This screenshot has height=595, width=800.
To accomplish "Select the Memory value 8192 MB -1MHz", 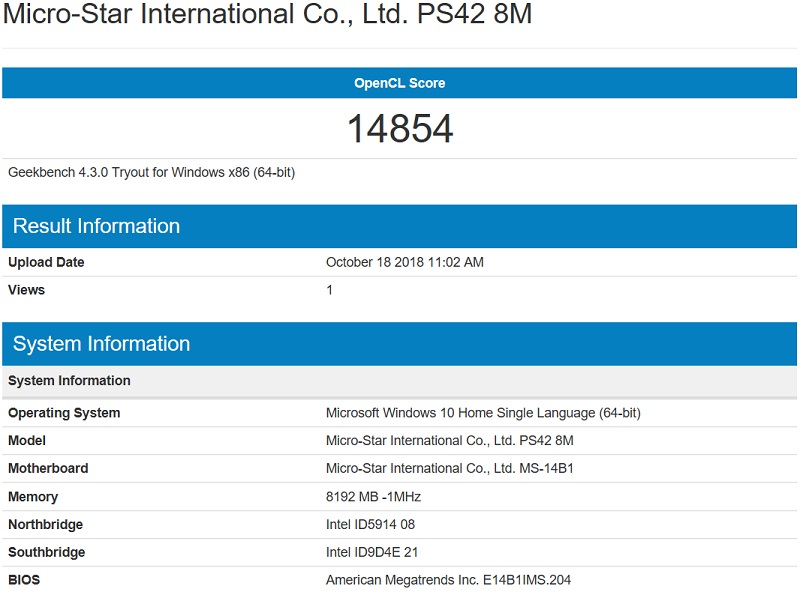I will (373, 497).
